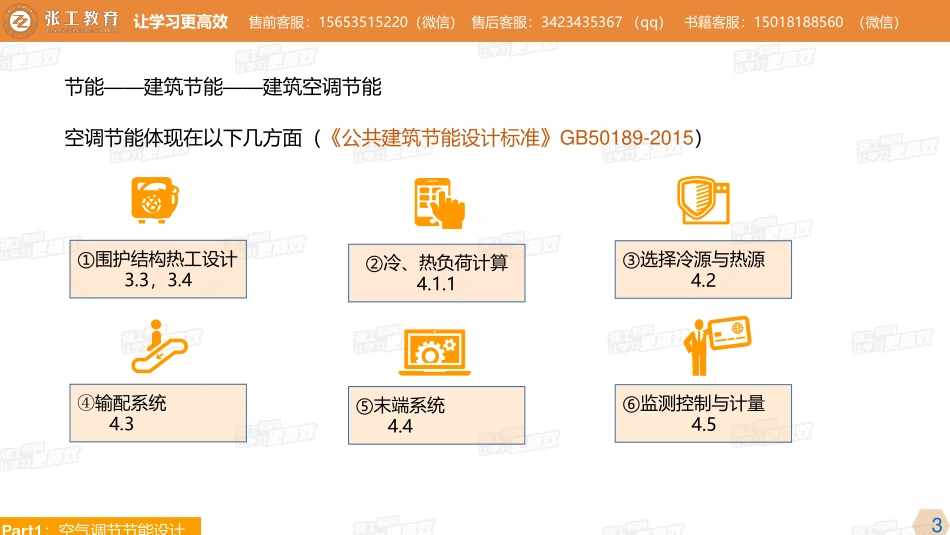Click the text 空调节能体现在以下几方面

(183, 138)
